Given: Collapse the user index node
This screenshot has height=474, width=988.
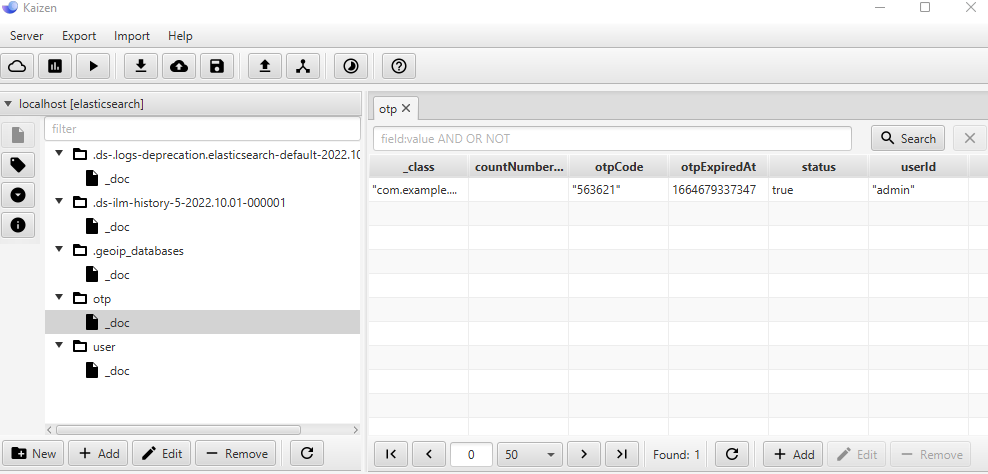Looking at the screenshot, I should click(59, 345).
